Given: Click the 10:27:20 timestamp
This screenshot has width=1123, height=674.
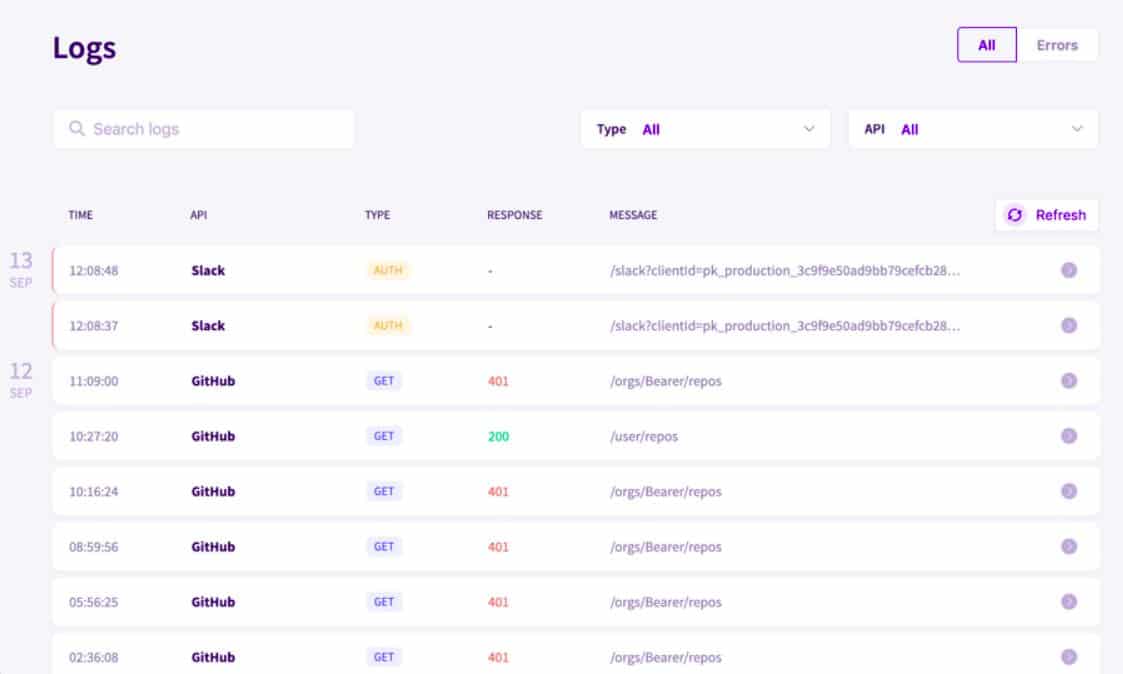Looking at the screenshot, I should 93,436.
